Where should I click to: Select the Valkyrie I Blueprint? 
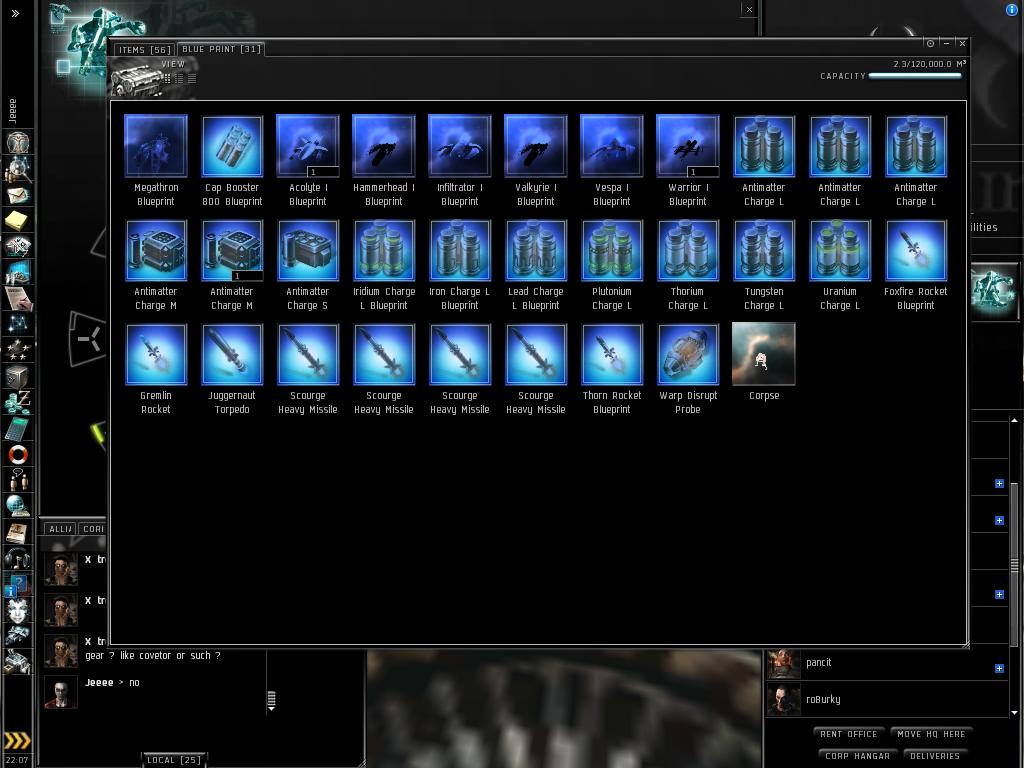coord(536,160)
